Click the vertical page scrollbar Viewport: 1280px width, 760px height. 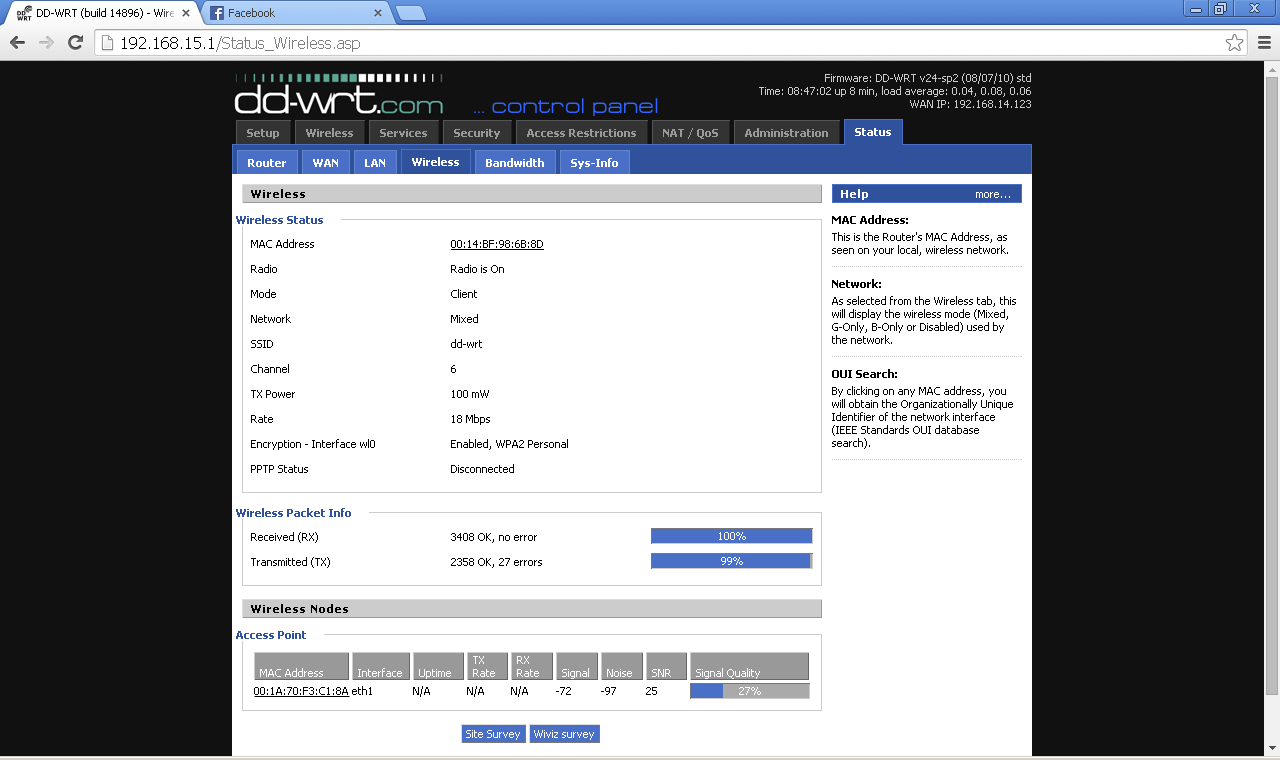tap(1271, 385)
